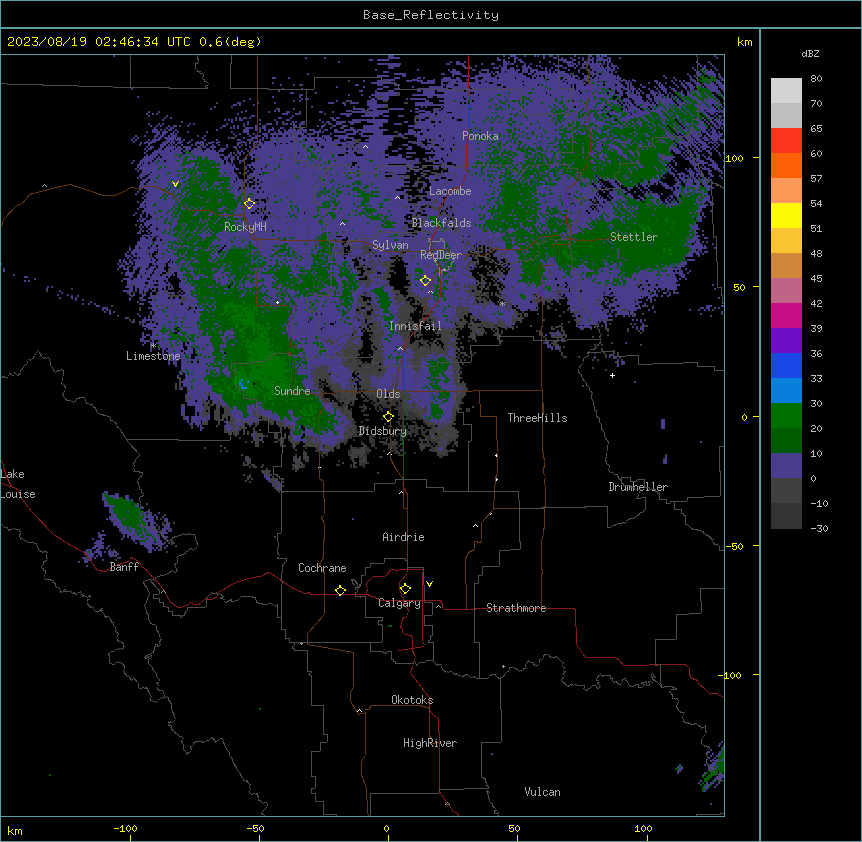Click the -50 tick label on bottom axis
Viewport: 862px width, 842px height.
tap(255, 828)
